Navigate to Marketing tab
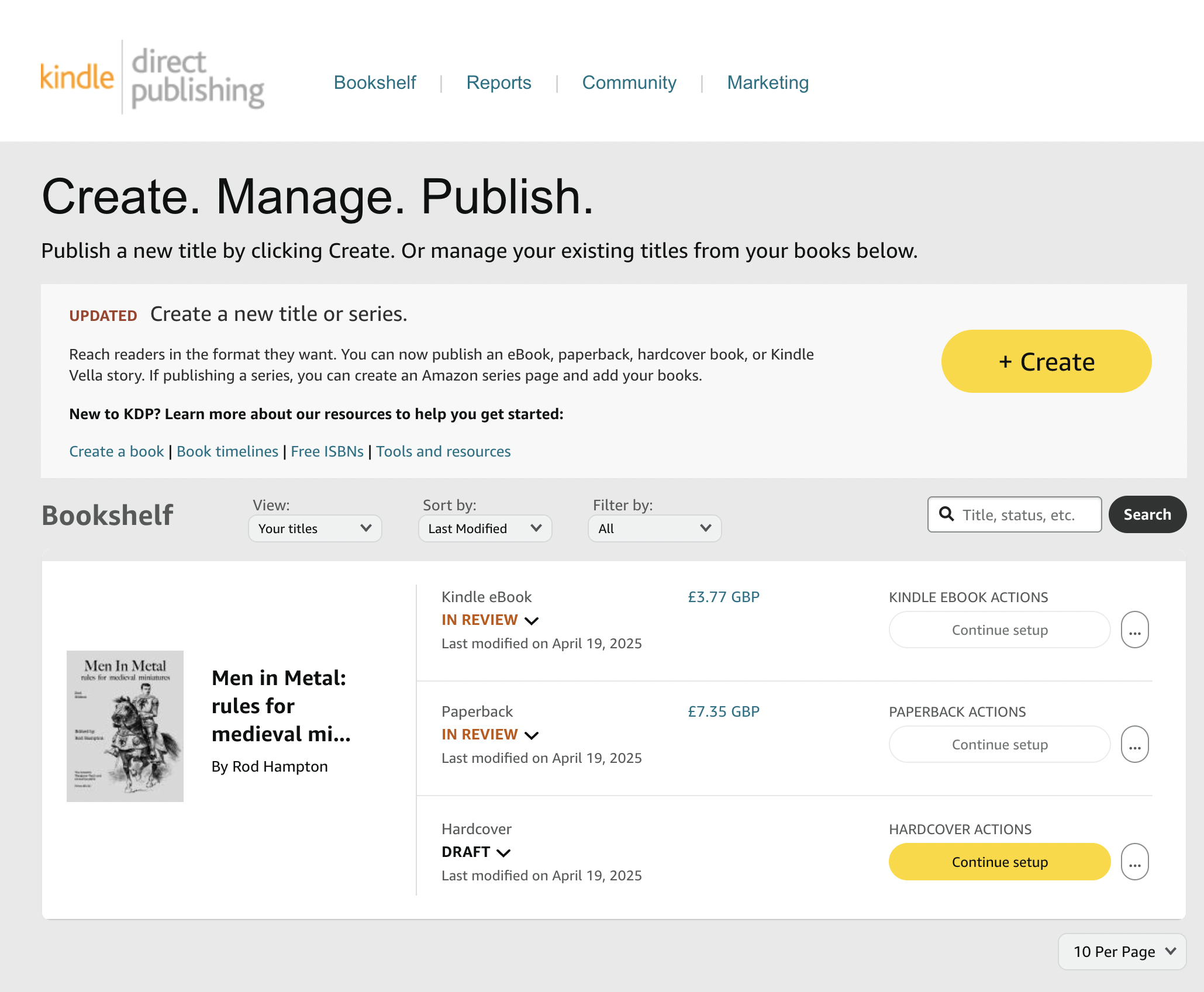 pyautogui.click(x=767, y=82)
